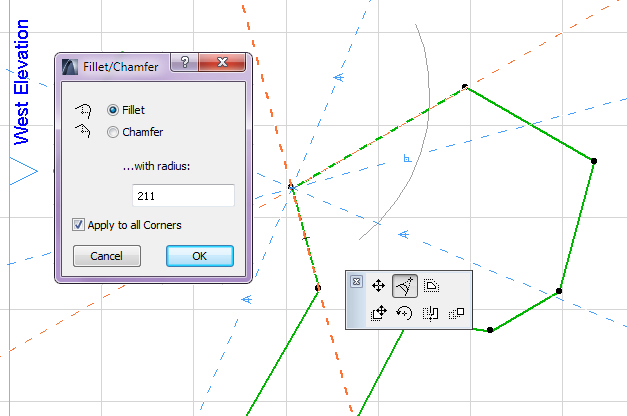This screenshot has width=627, height=416.
Task: Choose Offset All Edges in pet palette
Action: [431, 286]
